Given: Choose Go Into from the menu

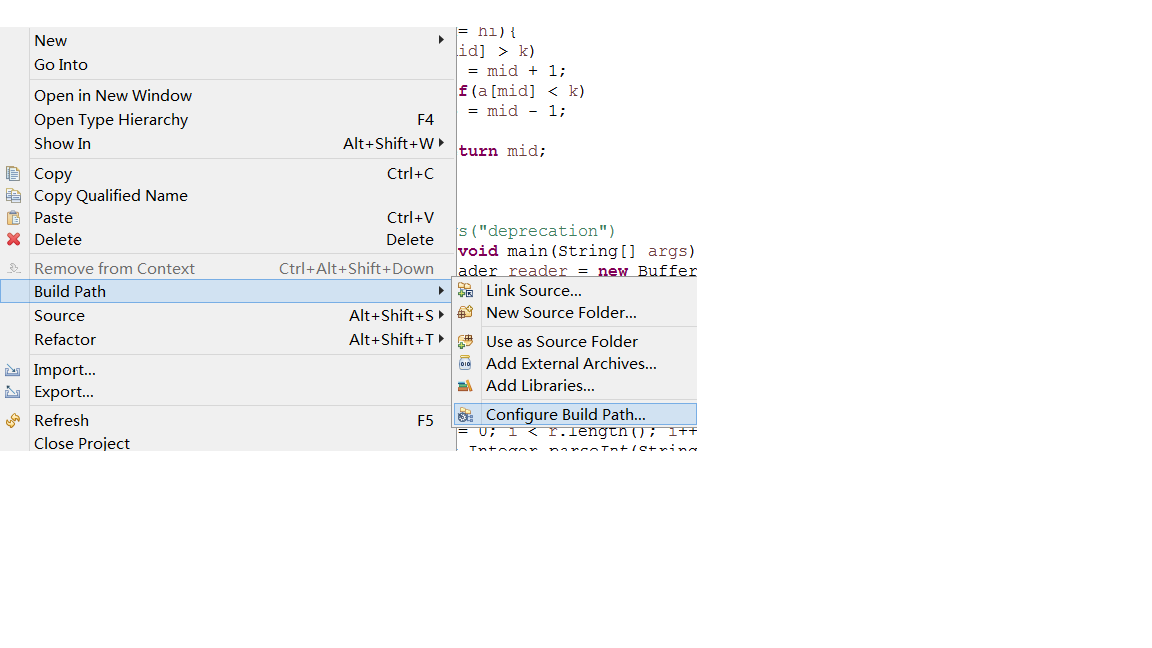Looking at the screenshot, I should click(x=228, y=65).
